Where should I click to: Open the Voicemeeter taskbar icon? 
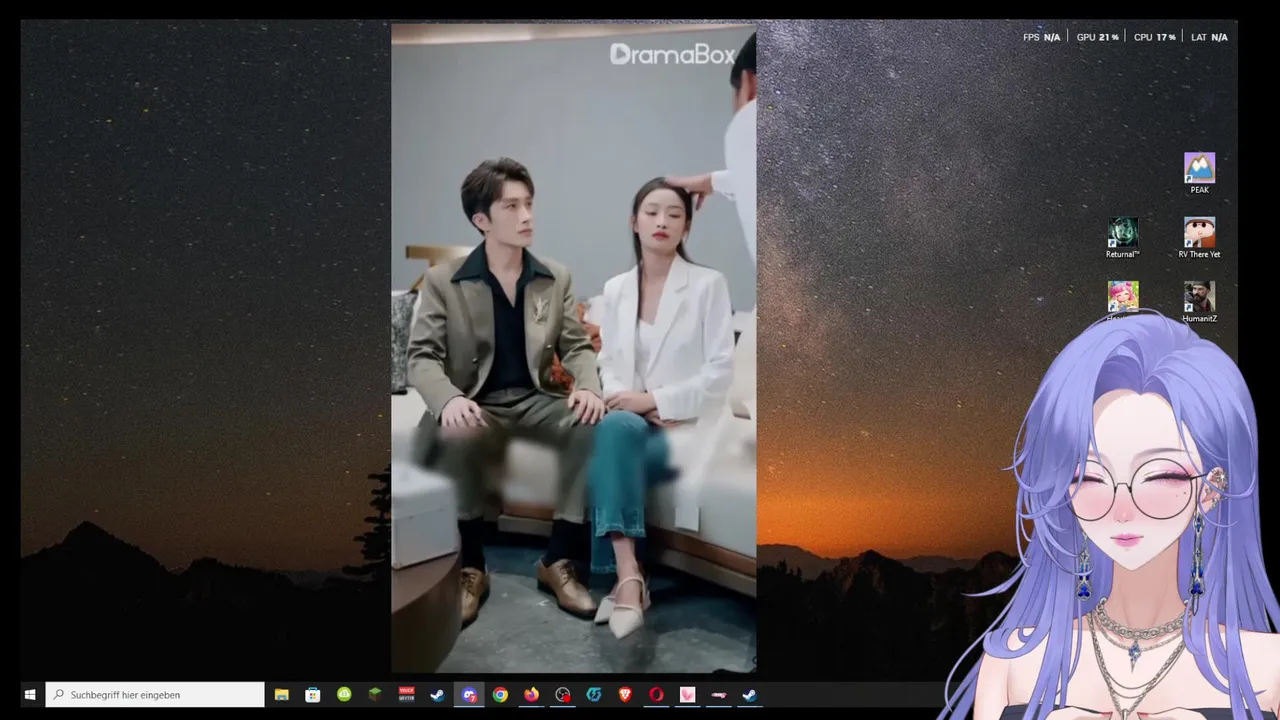406,695
